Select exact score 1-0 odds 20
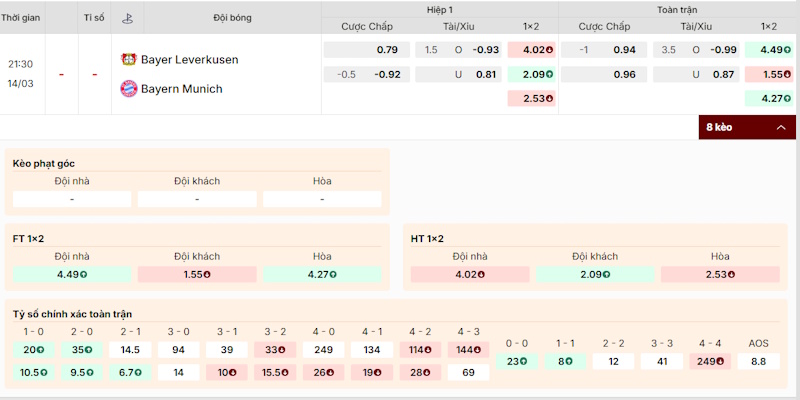This screenshot has height=400, width=800. [33, 350]
